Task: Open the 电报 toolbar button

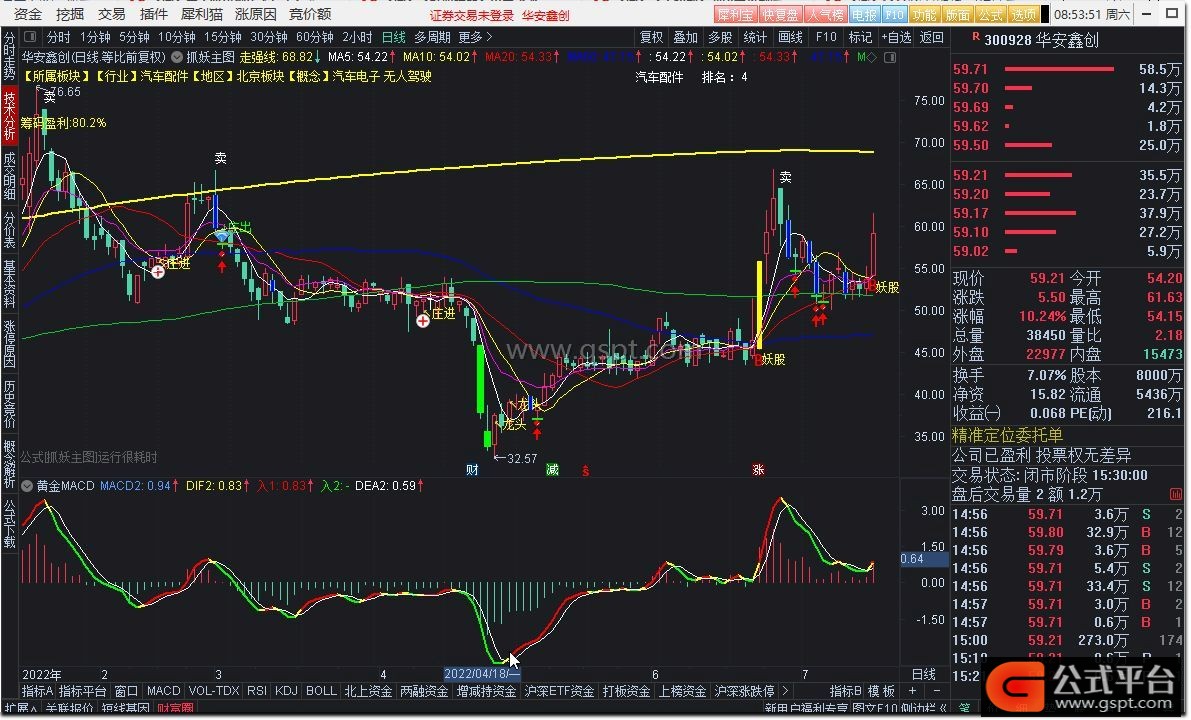Action: coord(864,14)
